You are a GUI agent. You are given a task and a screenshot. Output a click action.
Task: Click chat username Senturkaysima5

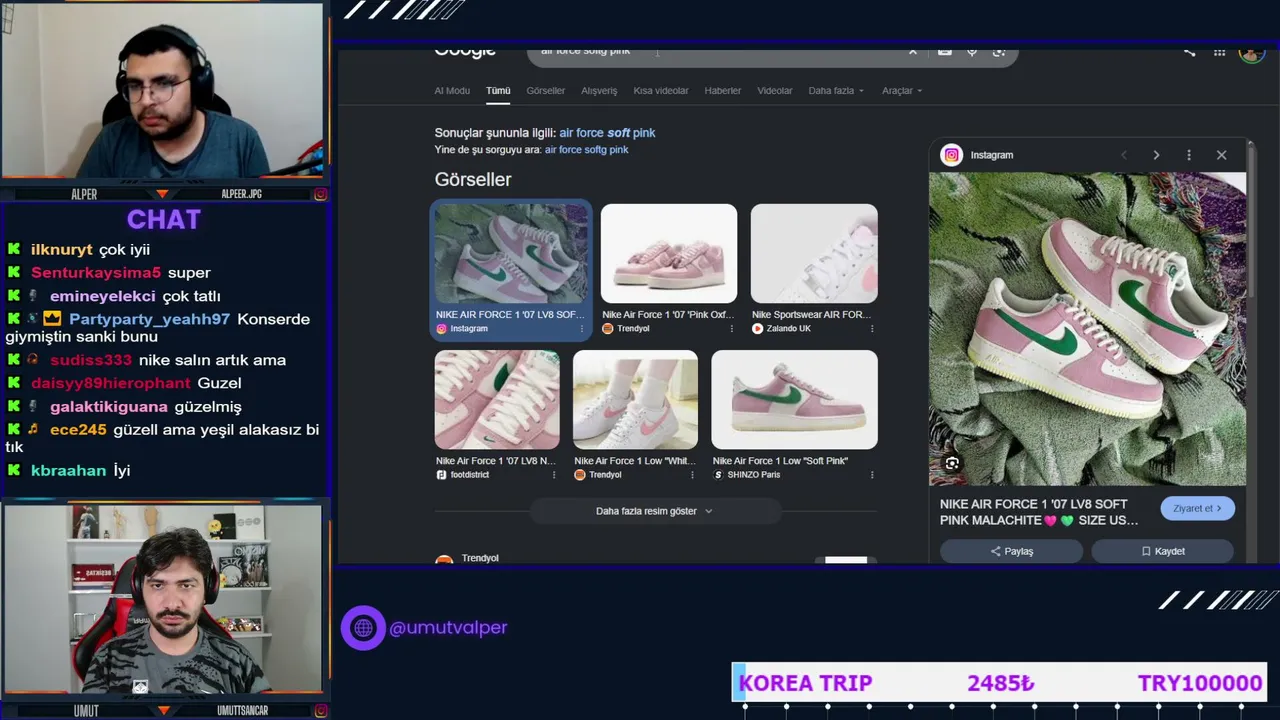(96, 273)
